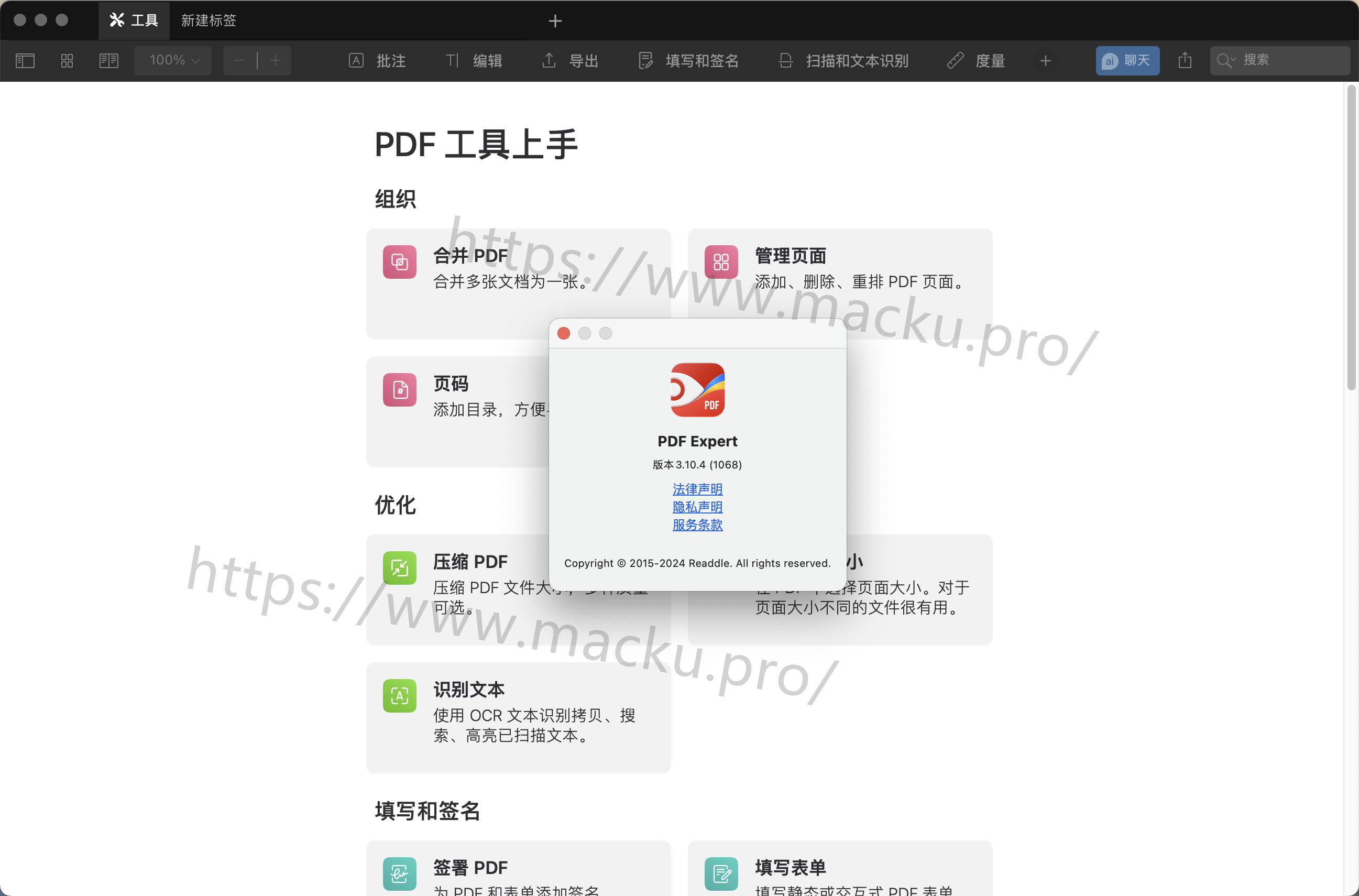The height and width of the screenshot is (896, 1359).
Task: Open the 填写和签名 tab
Action: click(689, 61)
